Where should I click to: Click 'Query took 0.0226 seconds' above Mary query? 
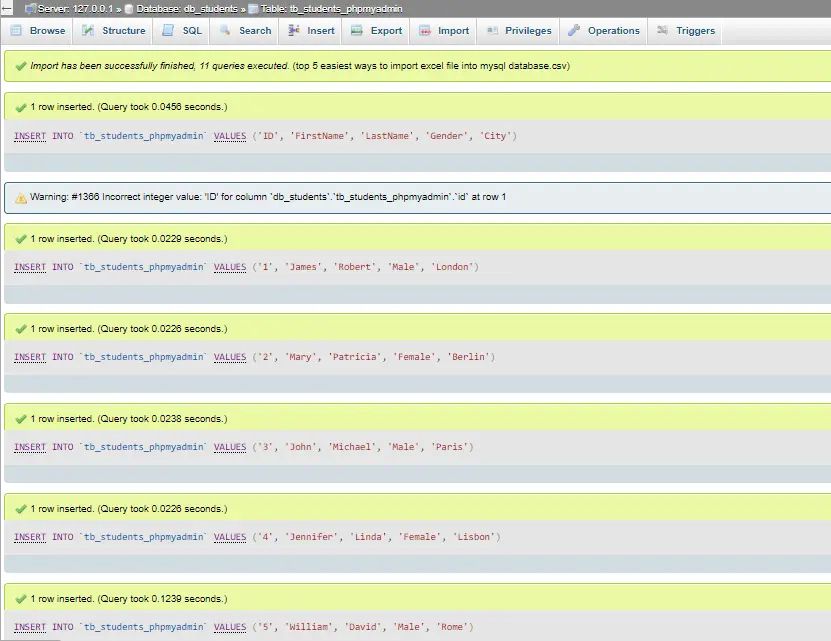pos(162,329)
